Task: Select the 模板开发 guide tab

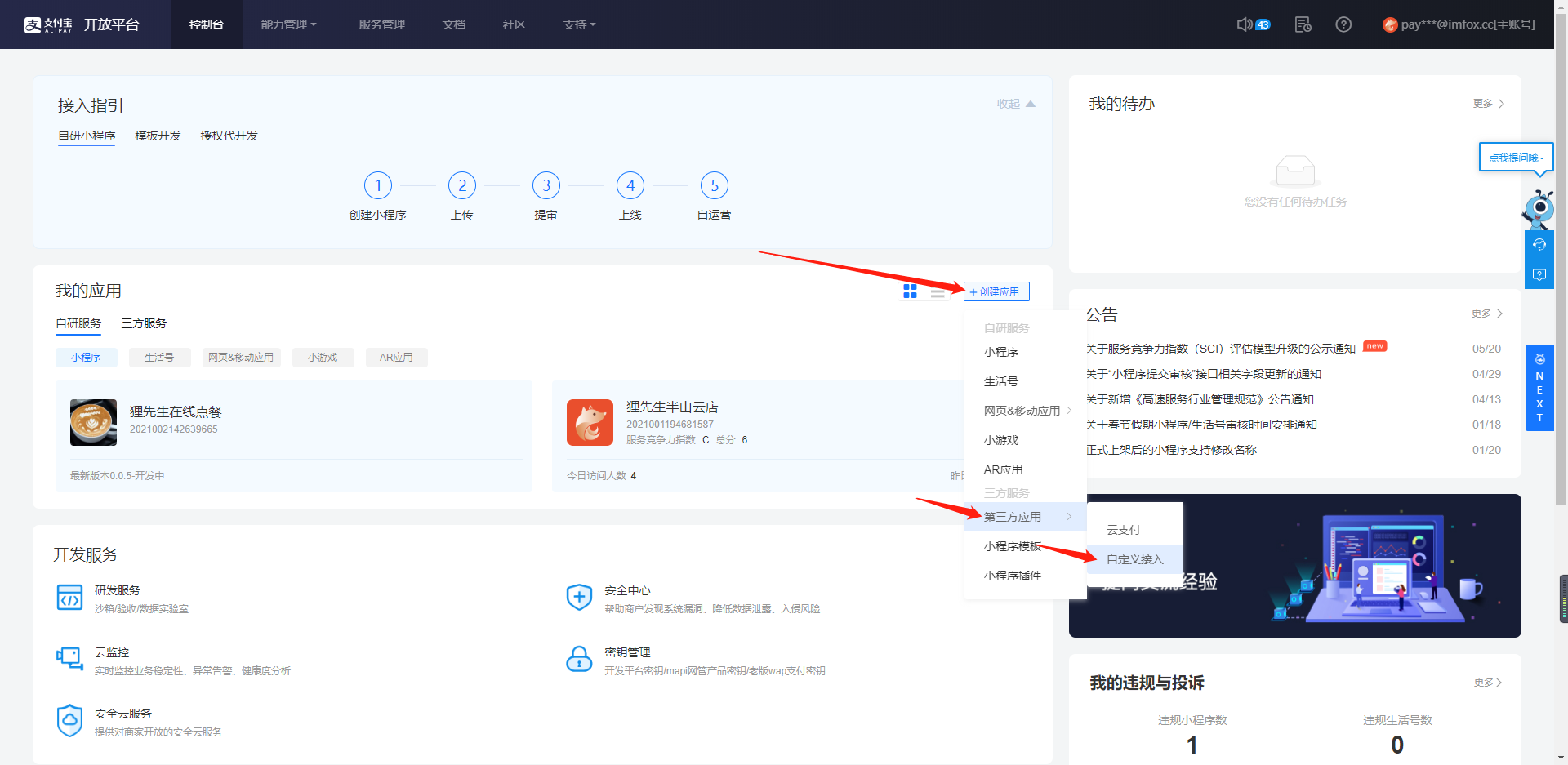Action: 158,136
